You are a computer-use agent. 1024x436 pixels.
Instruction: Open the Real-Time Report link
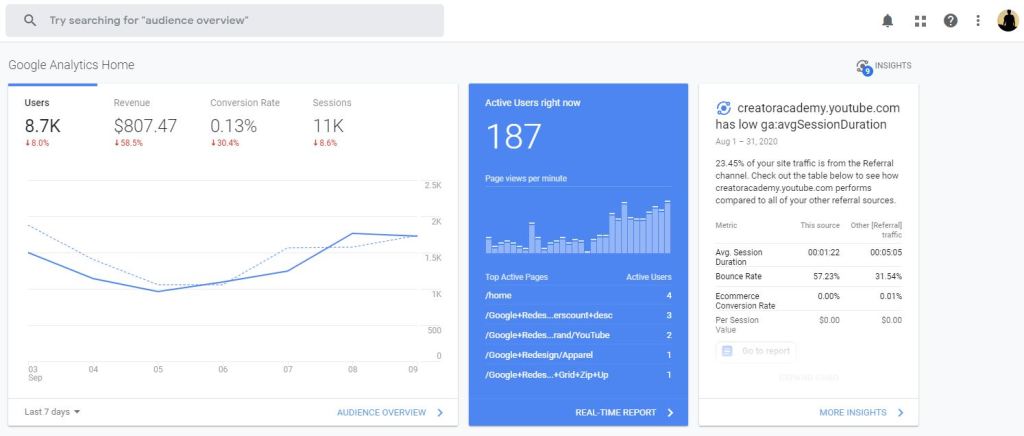615,412
